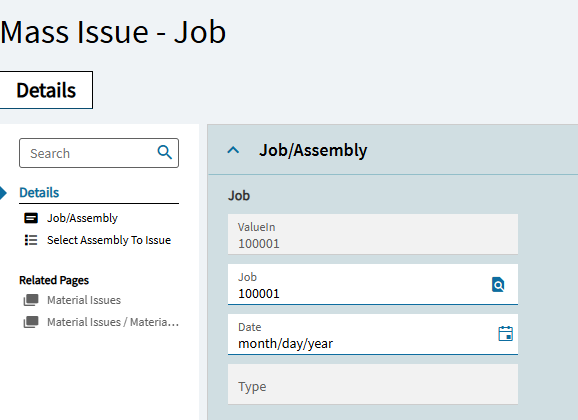Go to Job/Assembly in the navigation tree

pyautogui.click(x=82, y=218)
